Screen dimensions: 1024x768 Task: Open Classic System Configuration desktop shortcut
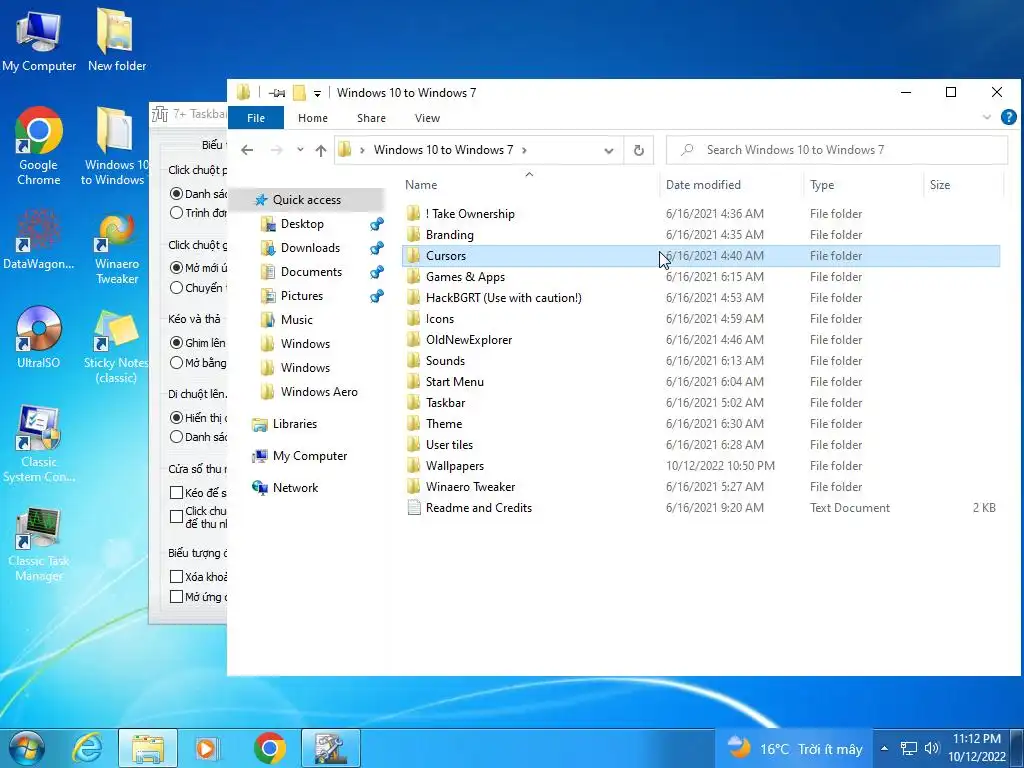click(x=39, y=444)
